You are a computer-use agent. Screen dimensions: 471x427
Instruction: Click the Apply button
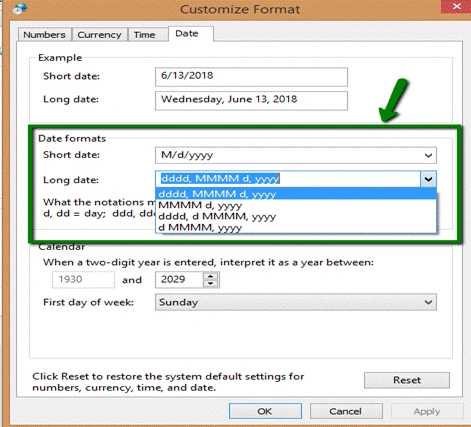click(427, 411)
